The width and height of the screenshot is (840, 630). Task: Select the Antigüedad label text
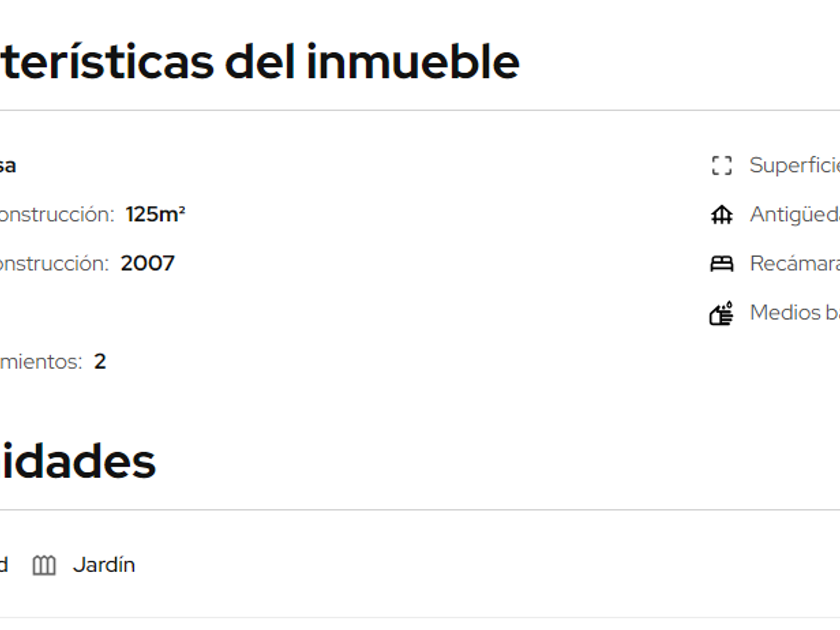(x=794, y=215)
